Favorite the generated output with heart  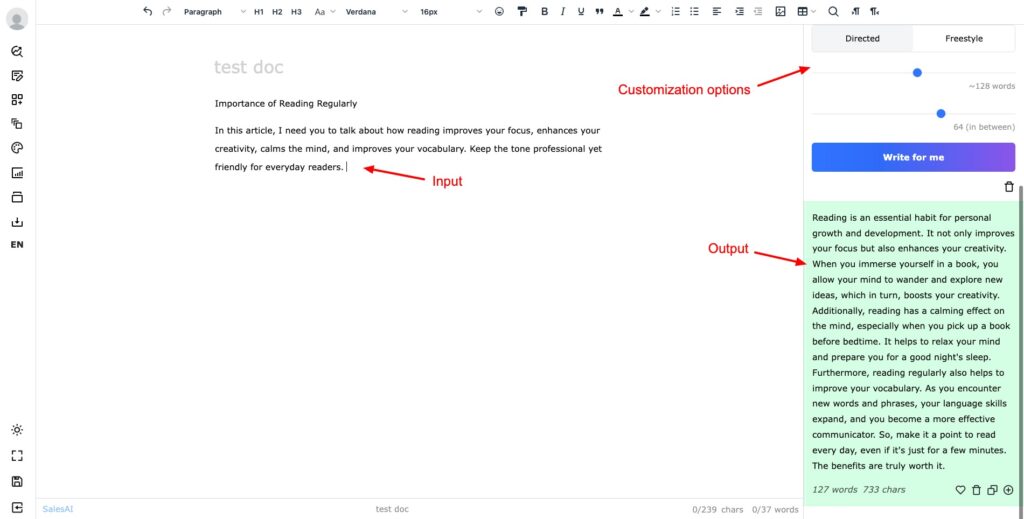961,490
